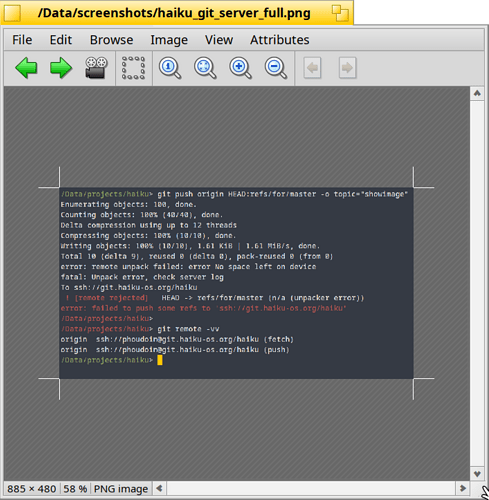Screen dimensions: 489x500
Task: Click the 885 × 480 dimensions status text
Action: click(32, 489)
